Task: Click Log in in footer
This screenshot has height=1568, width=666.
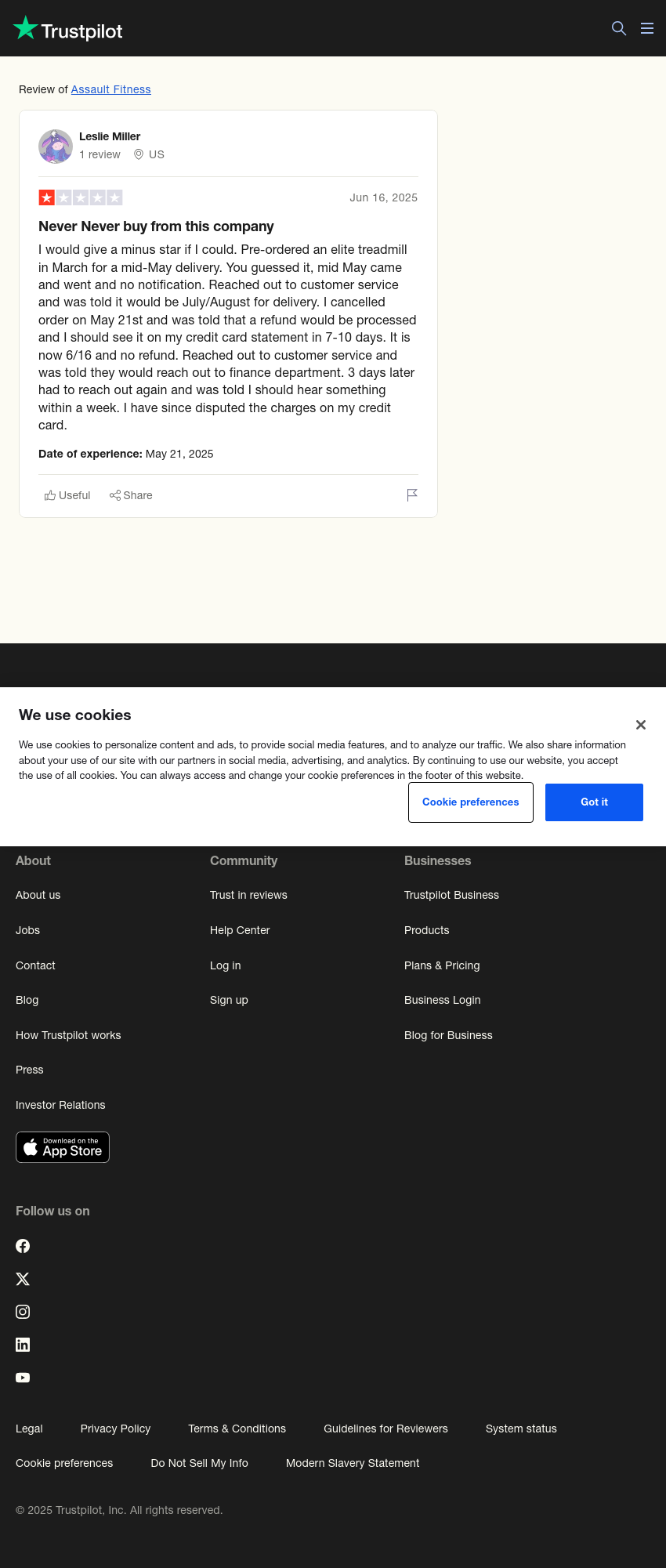Action: 226,965
